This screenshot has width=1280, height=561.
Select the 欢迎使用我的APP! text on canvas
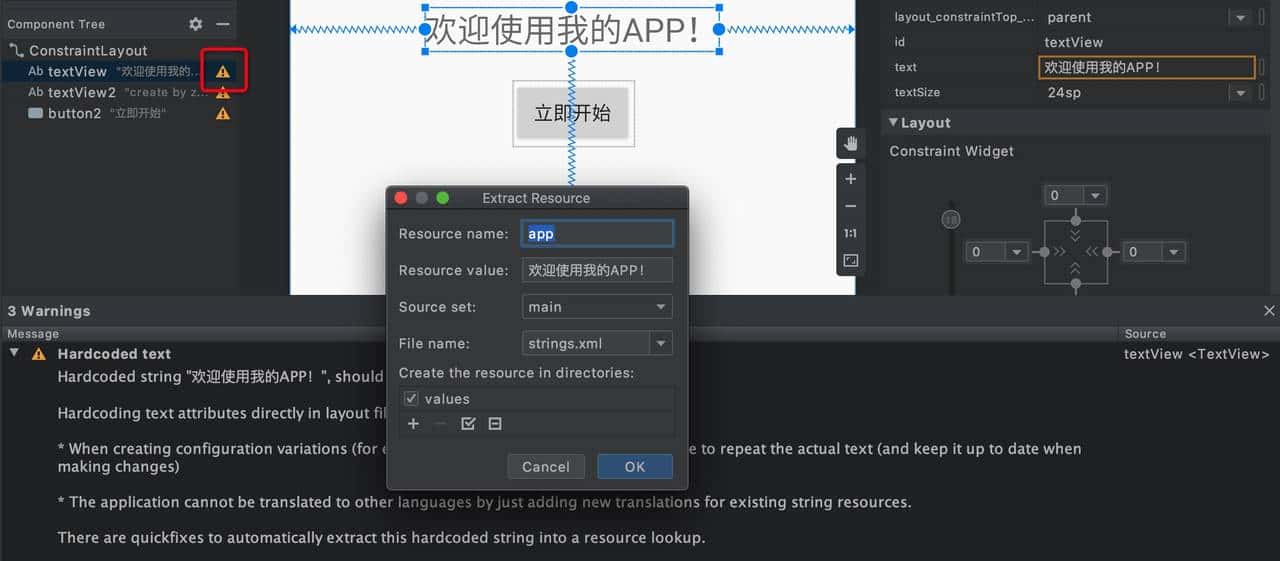point(572,30)
